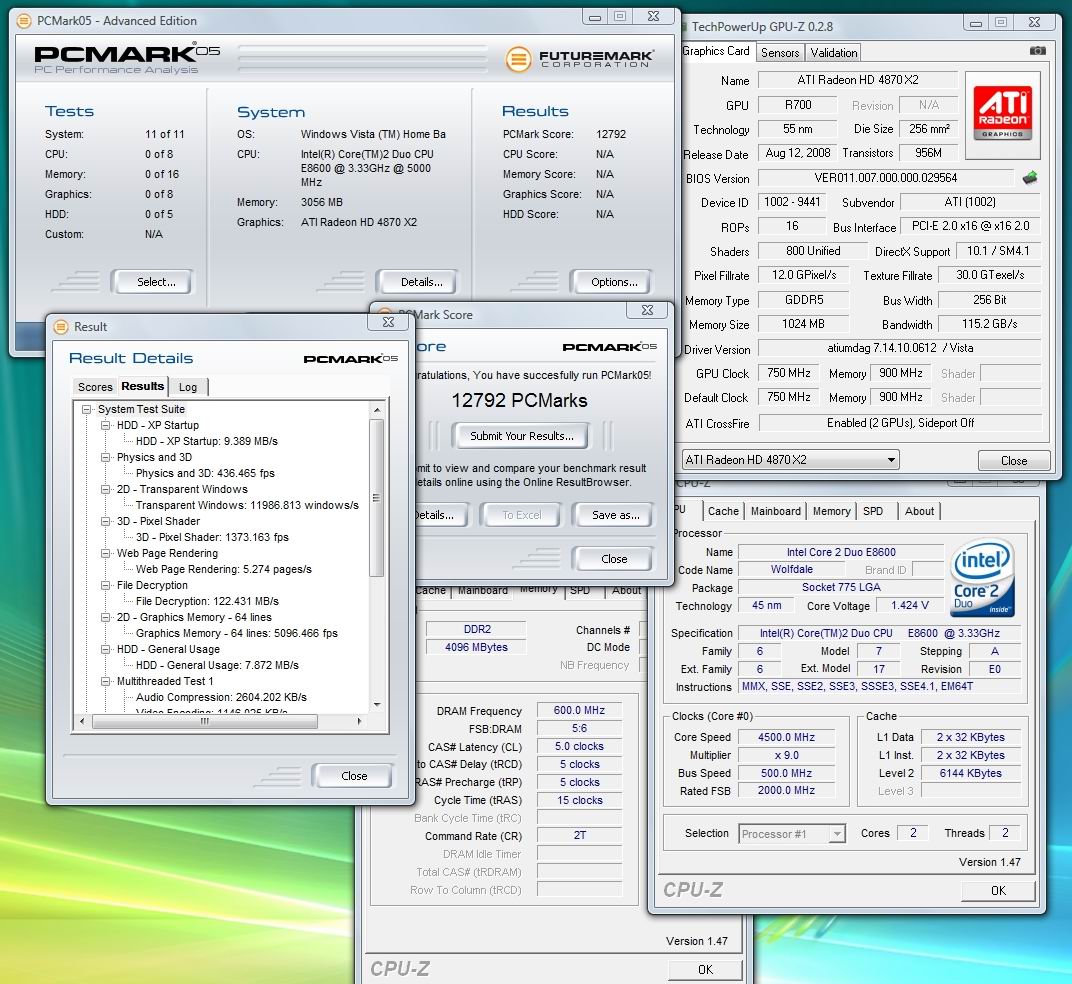The height and width of the screenshot is (984, 1072).
Task: Open the Mainboard tab in front CPU-Z
Action: 775,511
